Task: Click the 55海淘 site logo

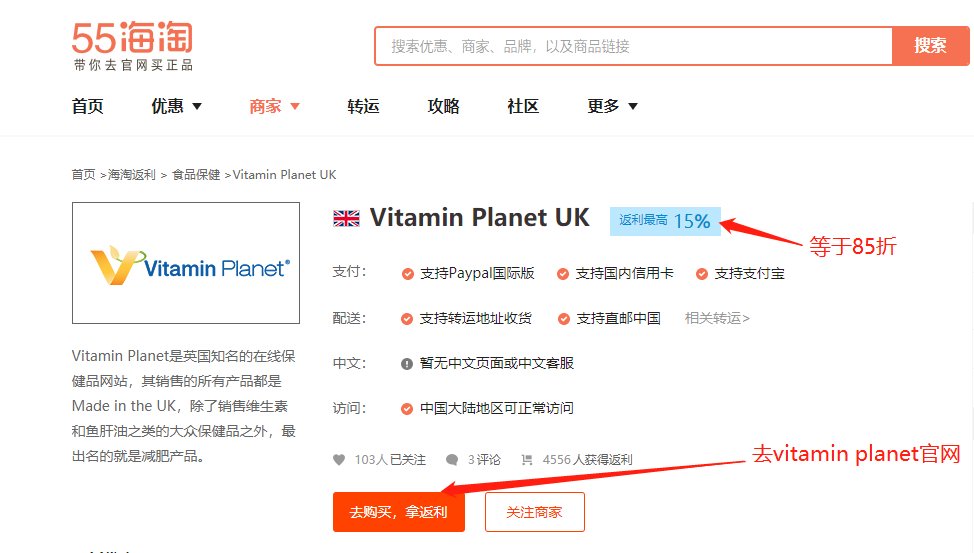Action: point(132,37)
